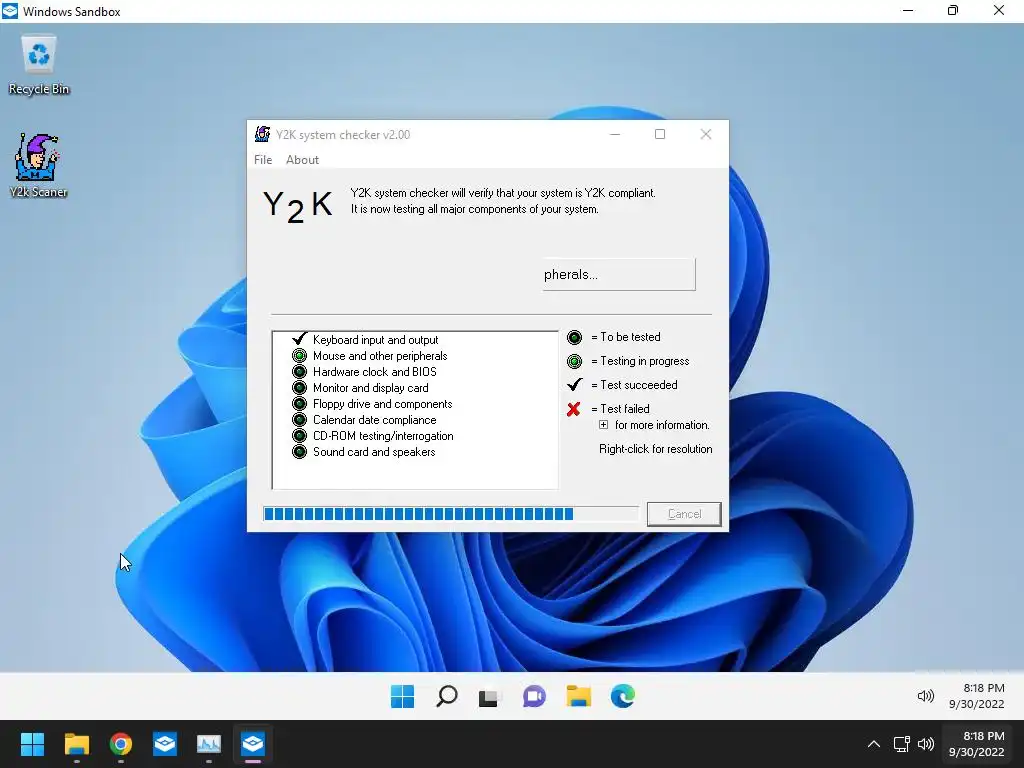Select the status light beside Floppy drive and components

pos(299,404)
